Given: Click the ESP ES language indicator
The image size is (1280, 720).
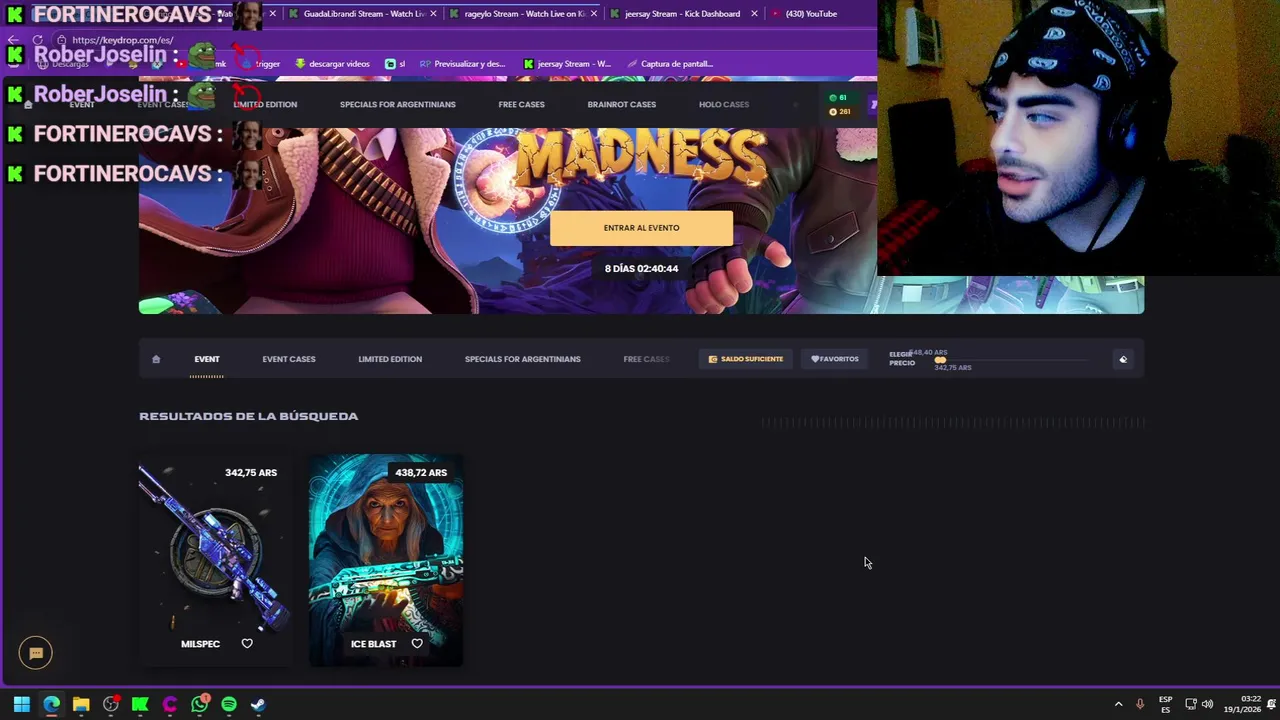Looking at the screenshot, I should coord(1165,704).
